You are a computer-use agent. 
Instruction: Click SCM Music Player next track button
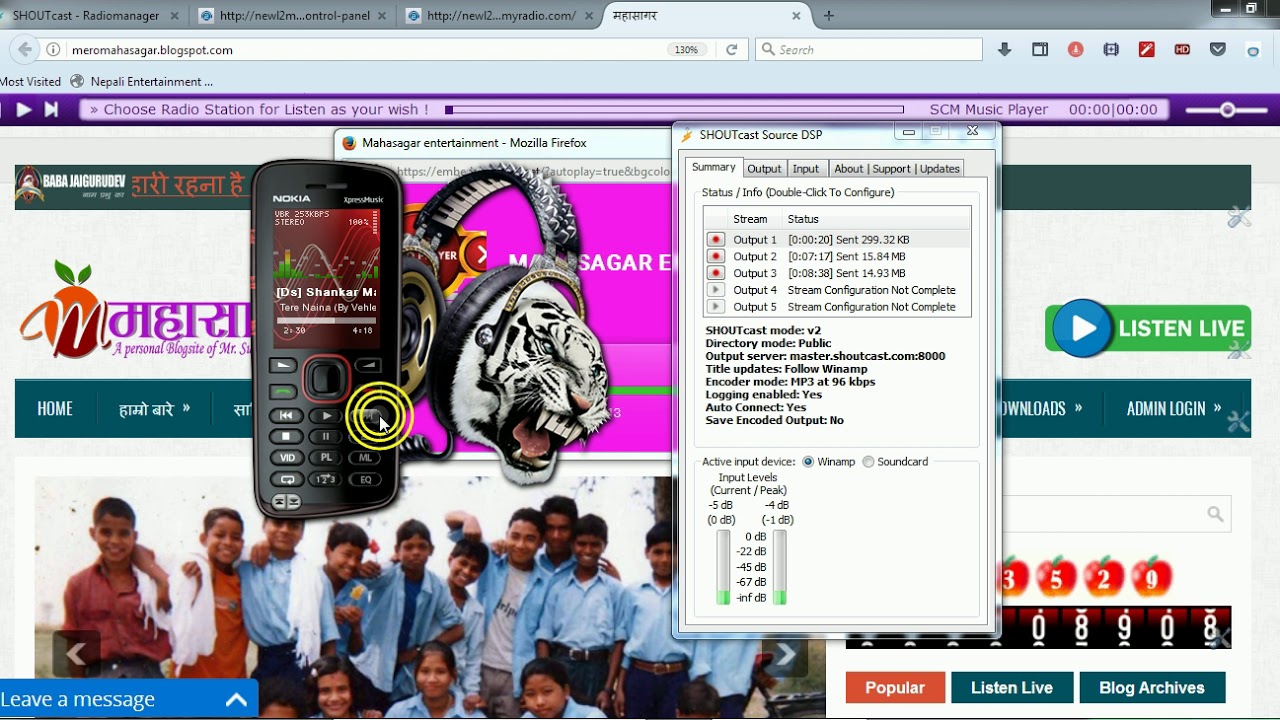coord(51,110)
